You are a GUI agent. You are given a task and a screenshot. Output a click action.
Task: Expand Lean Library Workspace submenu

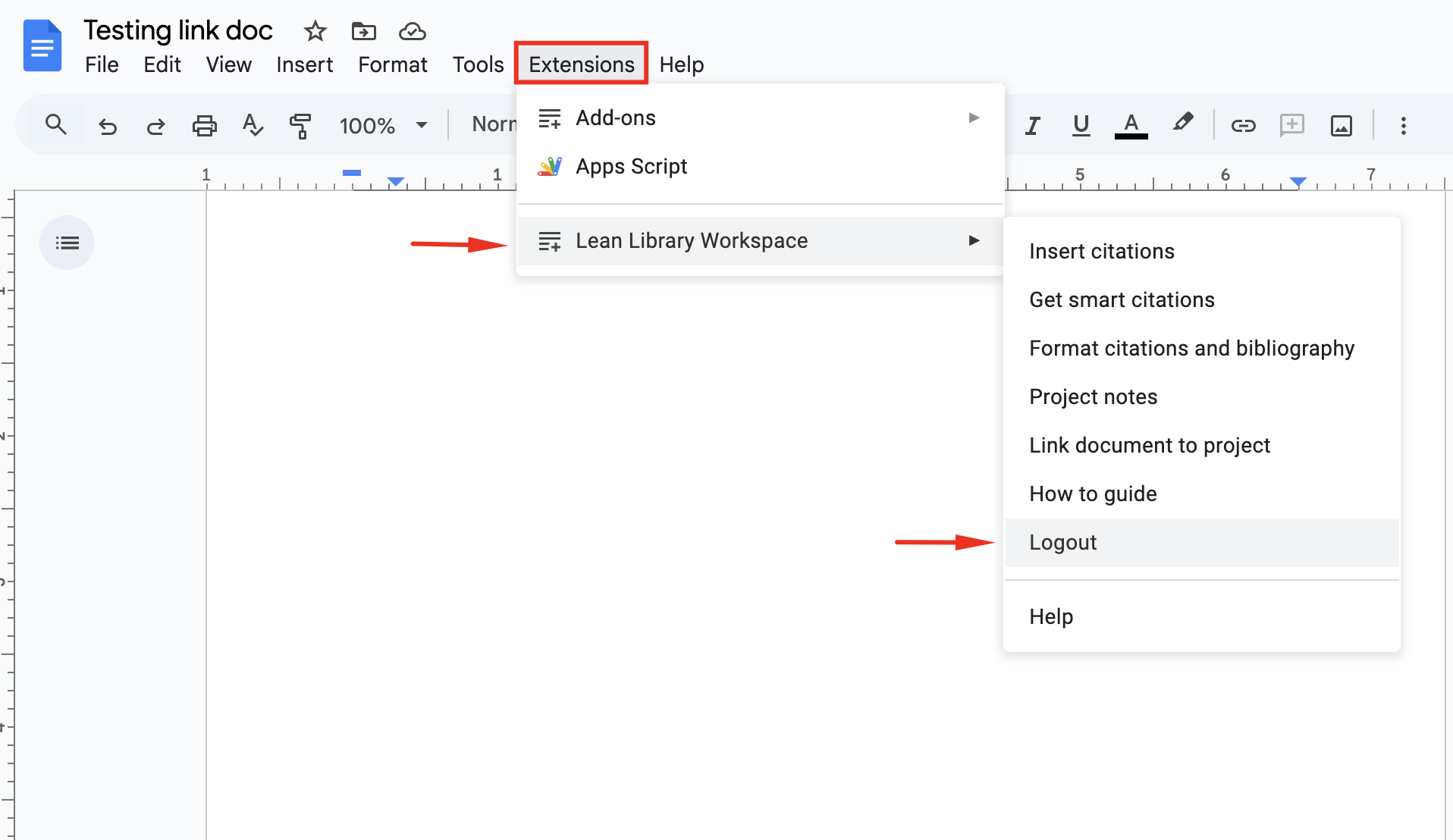(760, 240)
